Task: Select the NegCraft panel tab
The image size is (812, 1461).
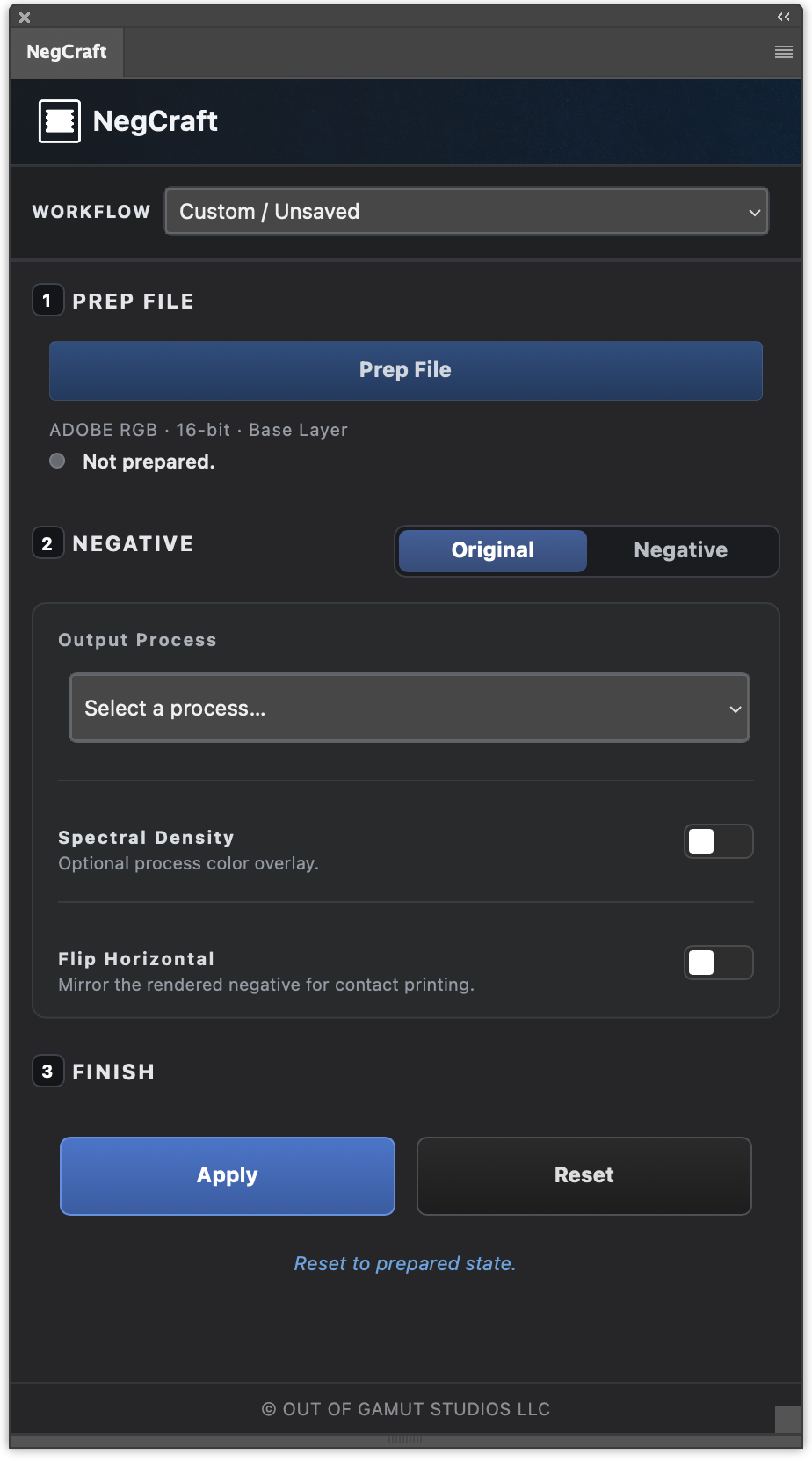Action: 67,52
